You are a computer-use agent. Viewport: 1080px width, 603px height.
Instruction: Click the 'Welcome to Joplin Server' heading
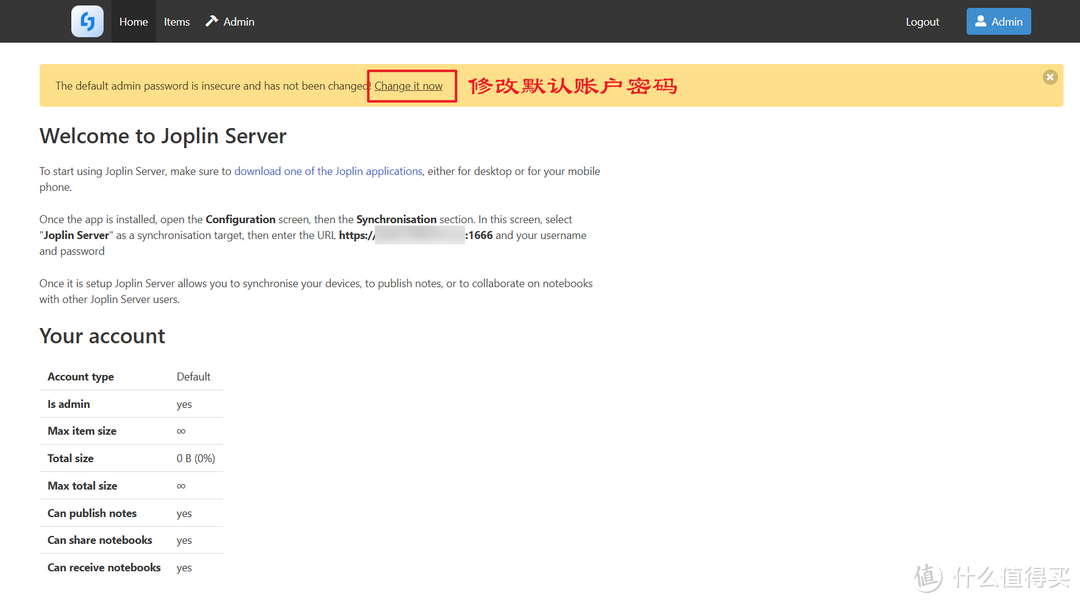point(163,136)
